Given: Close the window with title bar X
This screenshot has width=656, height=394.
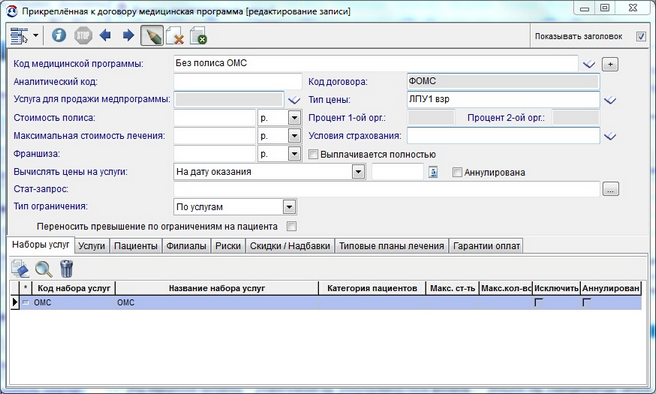Looking at the screenshot, I should [x=633, y=8].
